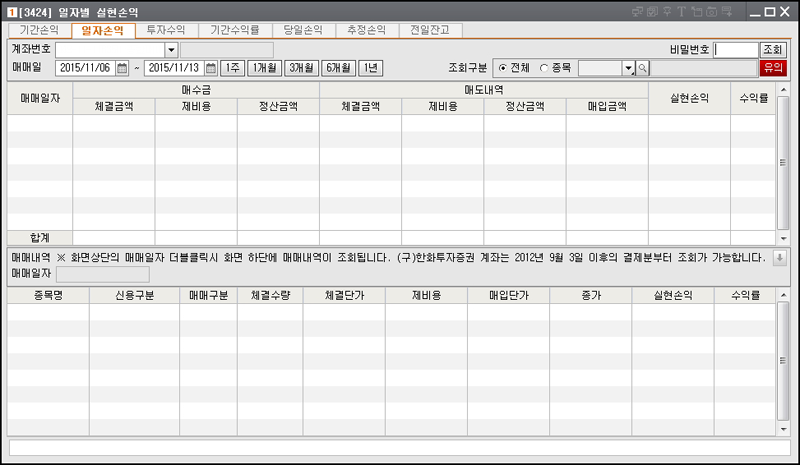This screenshot has width=800, height=465.
Task: Click the red 유의 button
Action: pos(773,68)
